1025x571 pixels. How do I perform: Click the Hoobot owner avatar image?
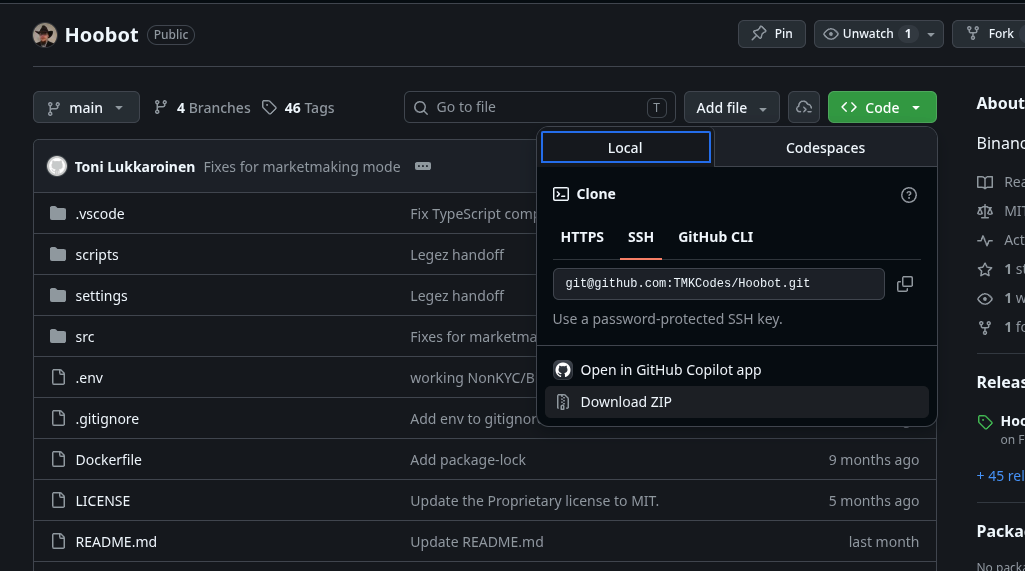coord(45,35)
